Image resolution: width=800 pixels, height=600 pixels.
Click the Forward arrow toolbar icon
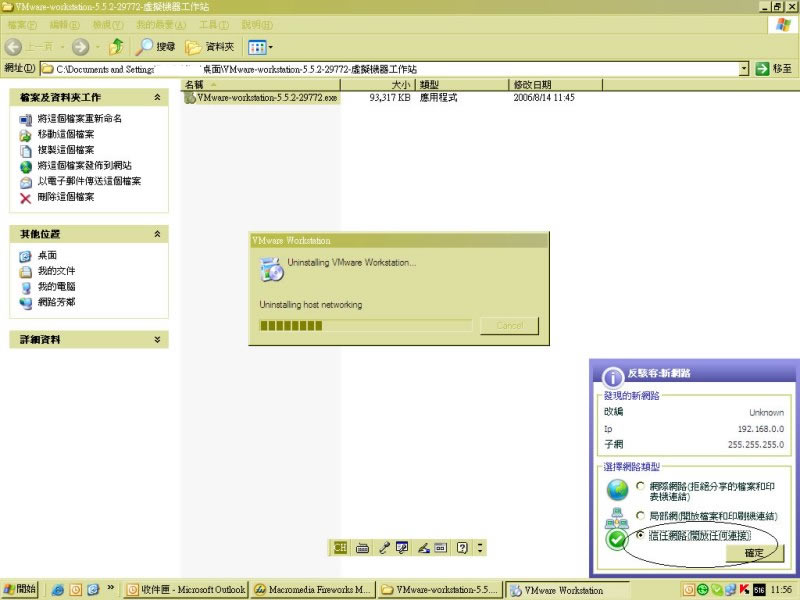[x=80, y=47]
